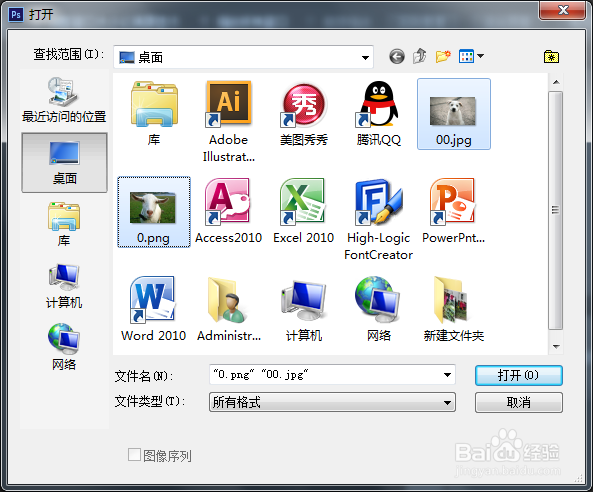Screen dimensions: 593x492
Task: Select 计算机 icon in the file list
Action: [x=304, y=309]
